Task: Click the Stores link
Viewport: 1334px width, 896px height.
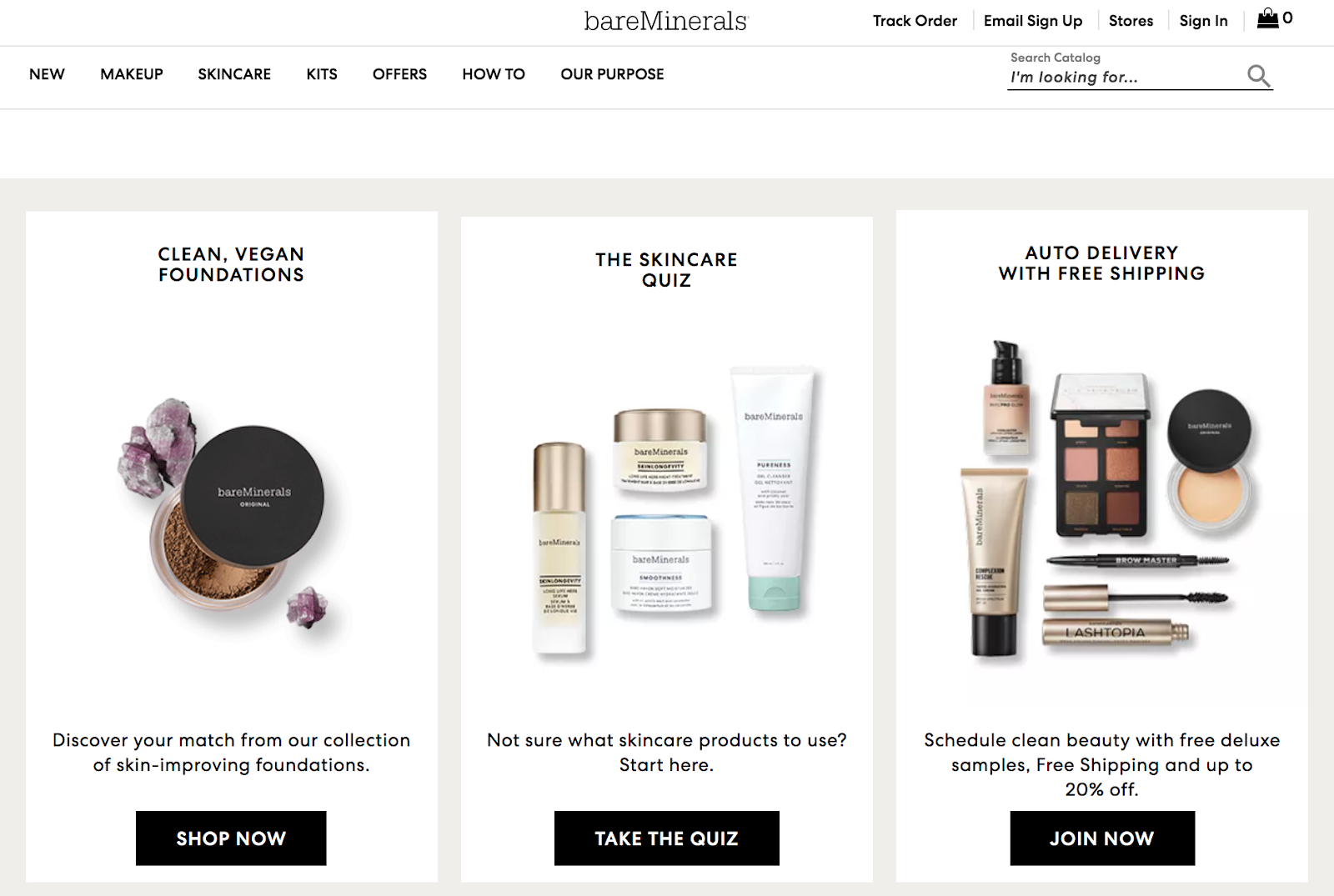Action: point(1131,21)
